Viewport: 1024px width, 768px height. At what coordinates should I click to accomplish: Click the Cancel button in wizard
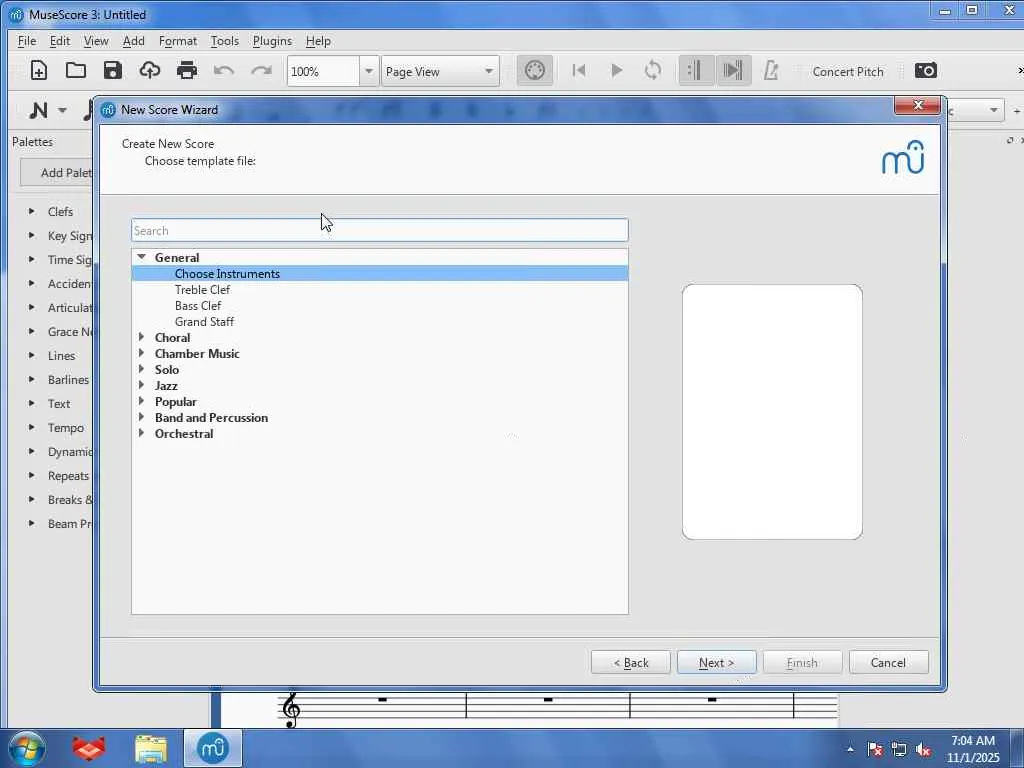pyautogui.click(x=888, y=662)
